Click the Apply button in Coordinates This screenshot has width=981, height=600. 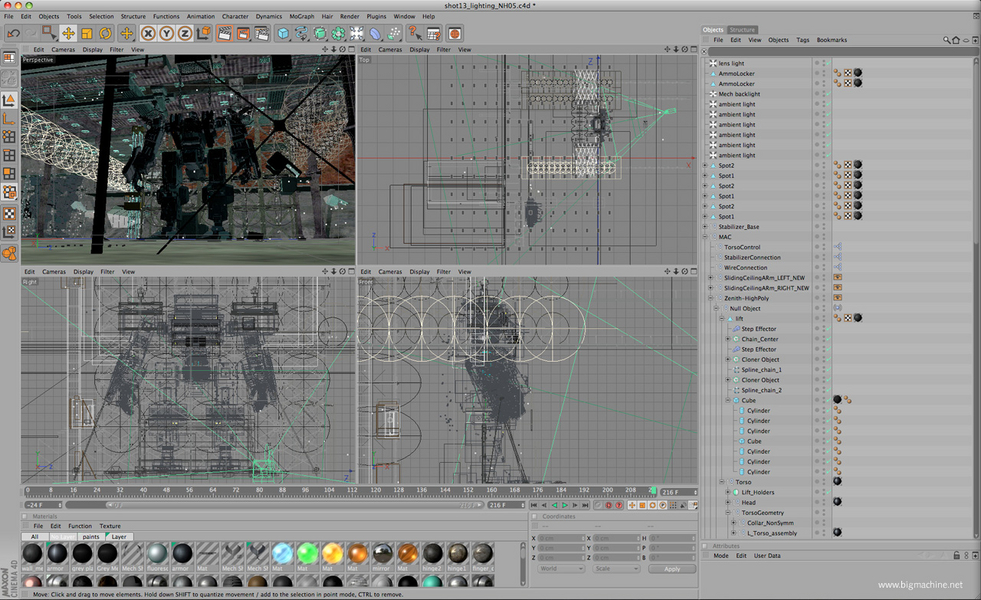[671, 569]
